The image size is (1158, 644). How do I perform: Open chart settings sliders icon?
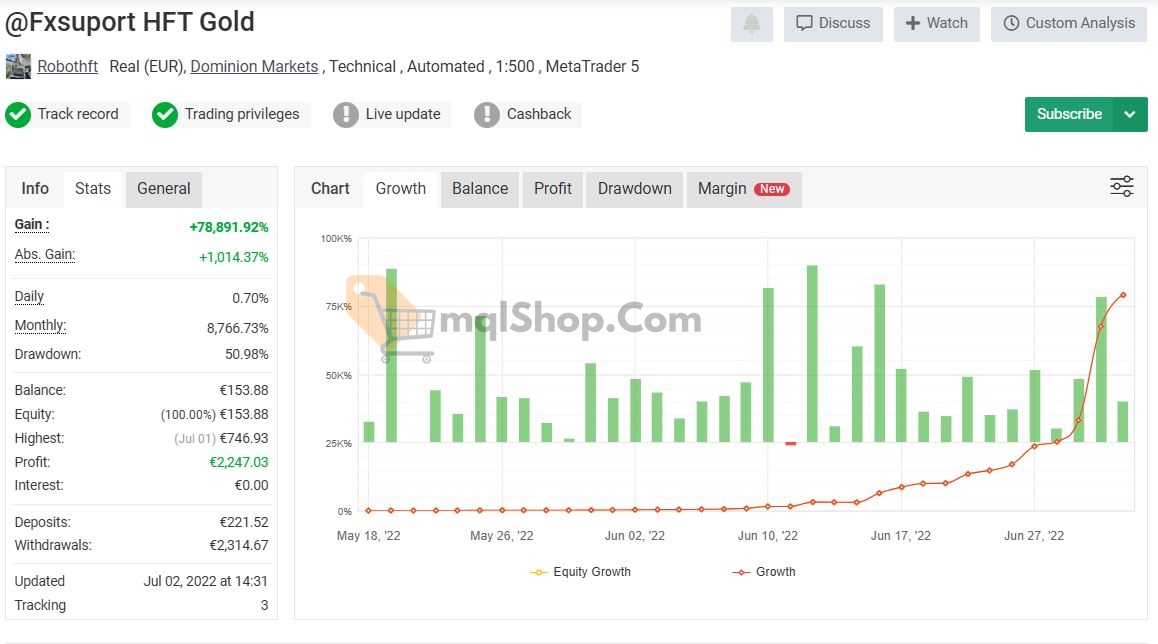(x=1121, y=187)
